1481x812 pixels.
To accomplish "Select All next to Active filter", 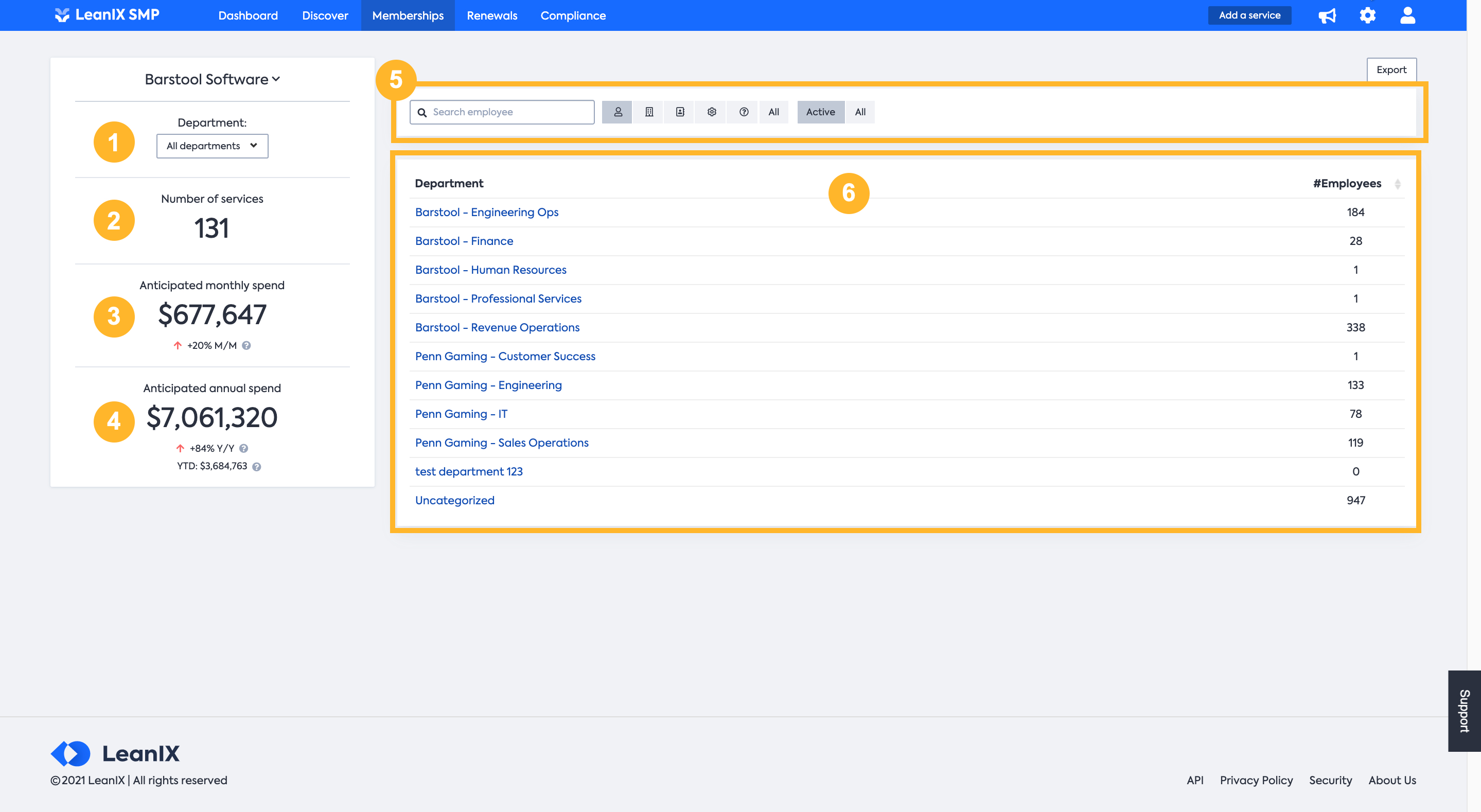I will pyautogui.click(x=860, y=112).
